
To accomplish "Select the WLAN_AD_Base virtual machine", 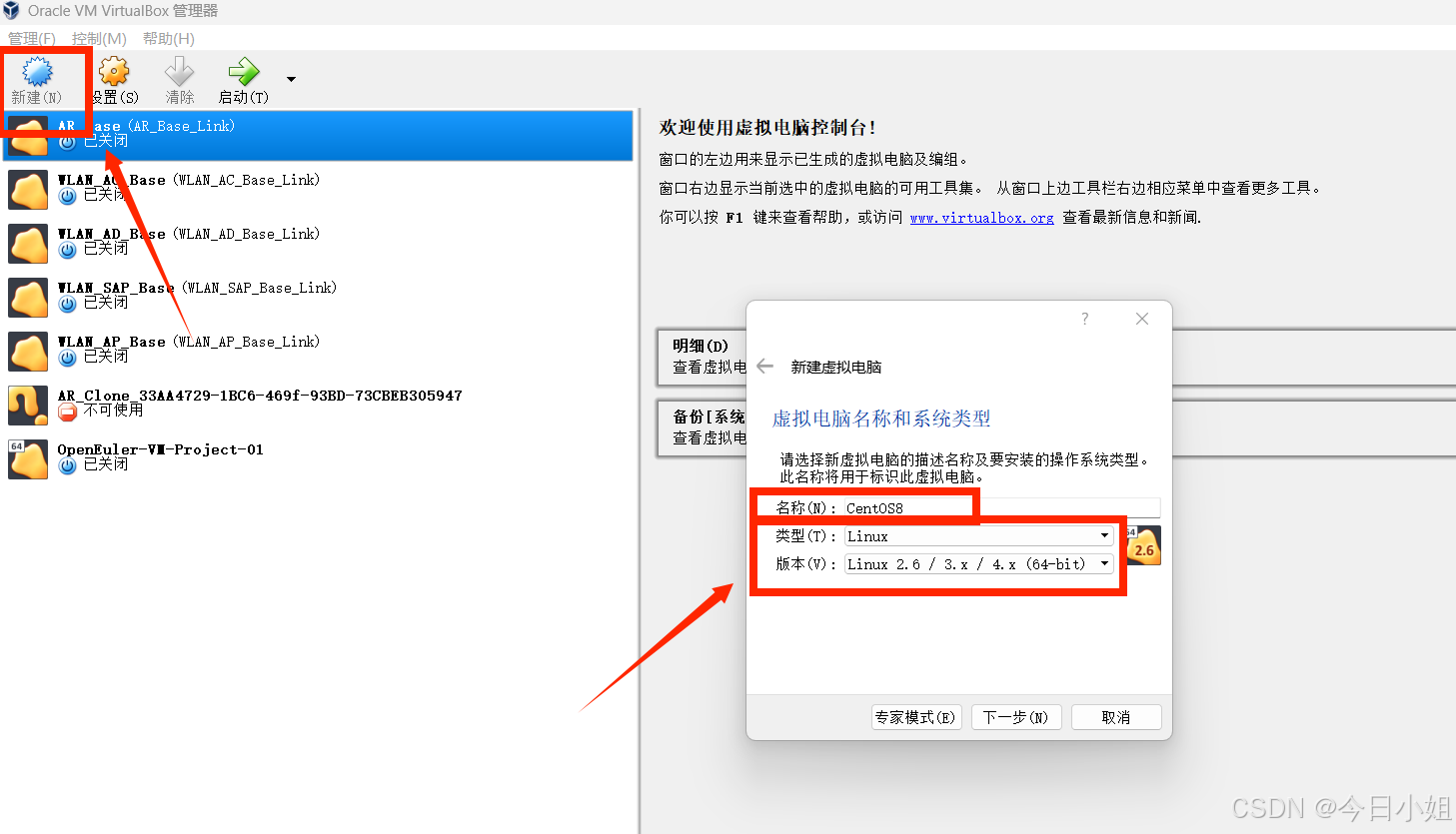I will coord(318,243).
